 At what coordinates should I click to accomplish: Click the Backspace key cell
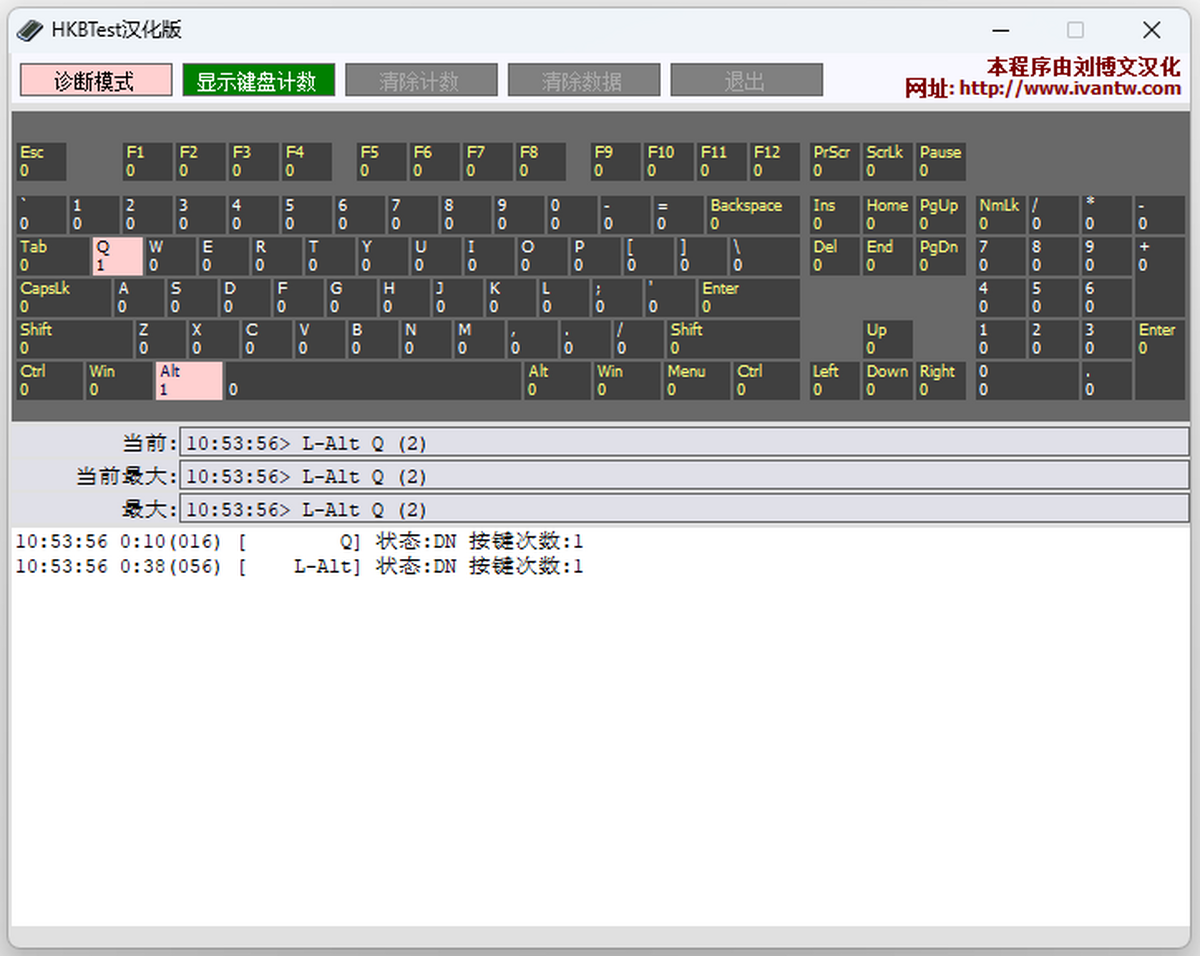[x=752, y=214]
